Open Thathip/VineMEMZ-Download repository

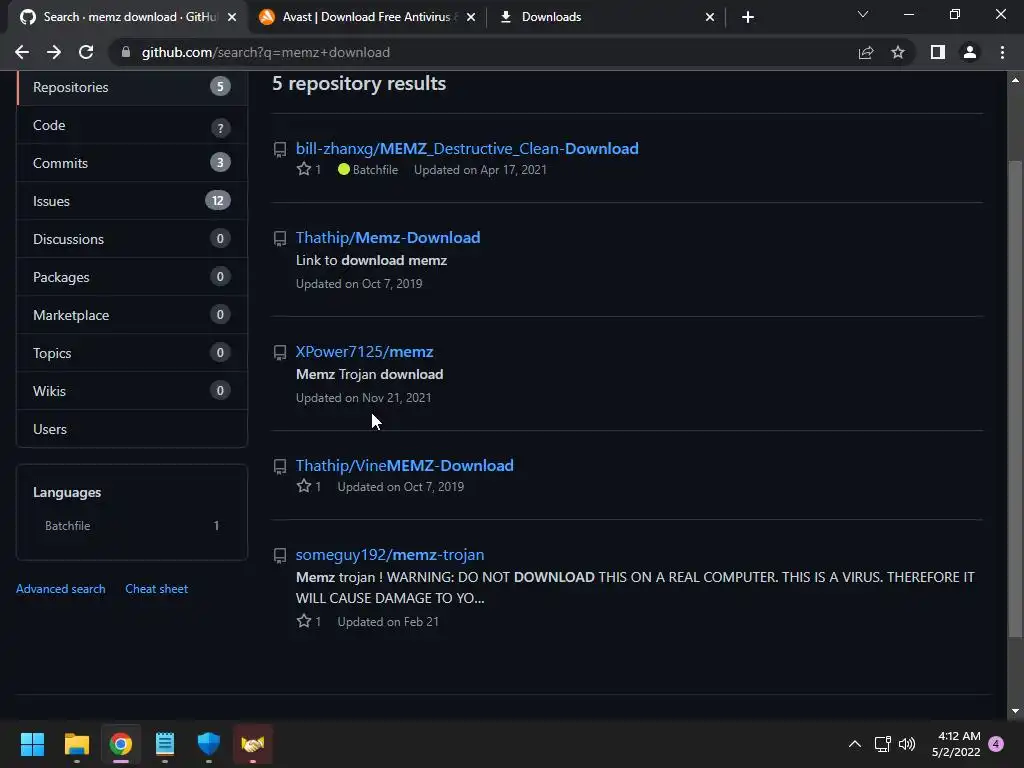[x=404, y=466]
